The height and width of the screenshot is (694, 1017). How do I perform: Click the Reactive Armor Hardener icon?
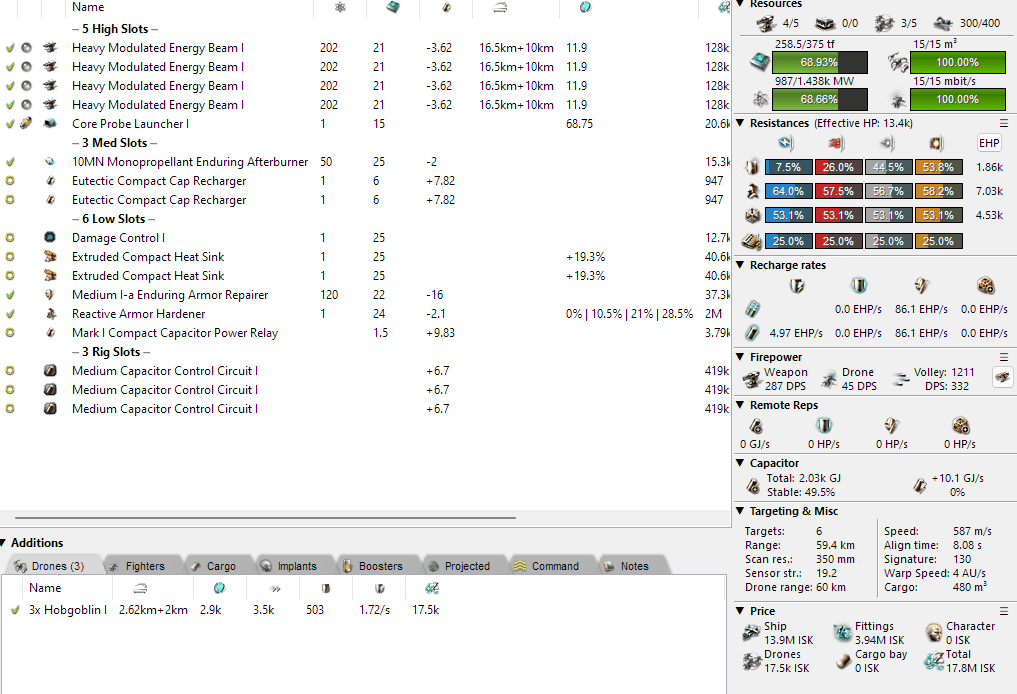tap(50, 314)
